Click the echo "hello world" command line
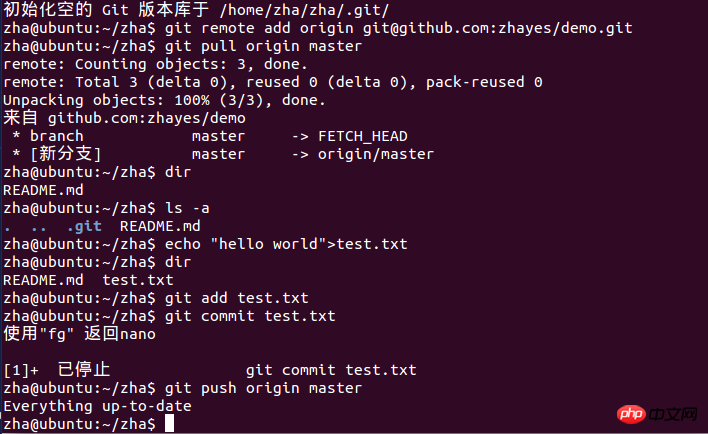 pyautogui.click(x=286, y=244)
